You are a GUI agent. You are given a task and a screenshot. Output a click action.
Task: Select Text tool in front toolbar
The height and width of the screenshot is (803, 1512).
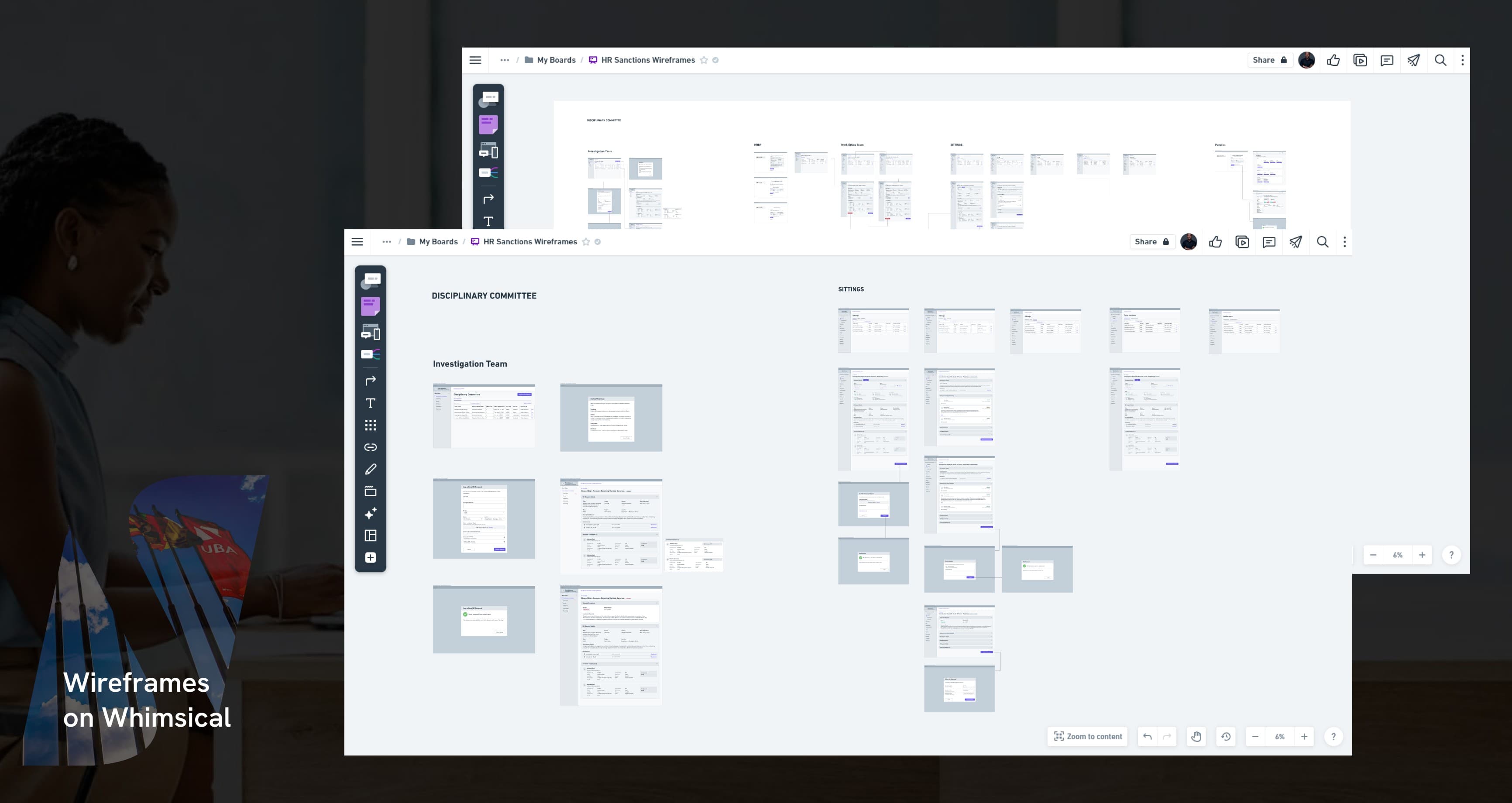point(371,403)
